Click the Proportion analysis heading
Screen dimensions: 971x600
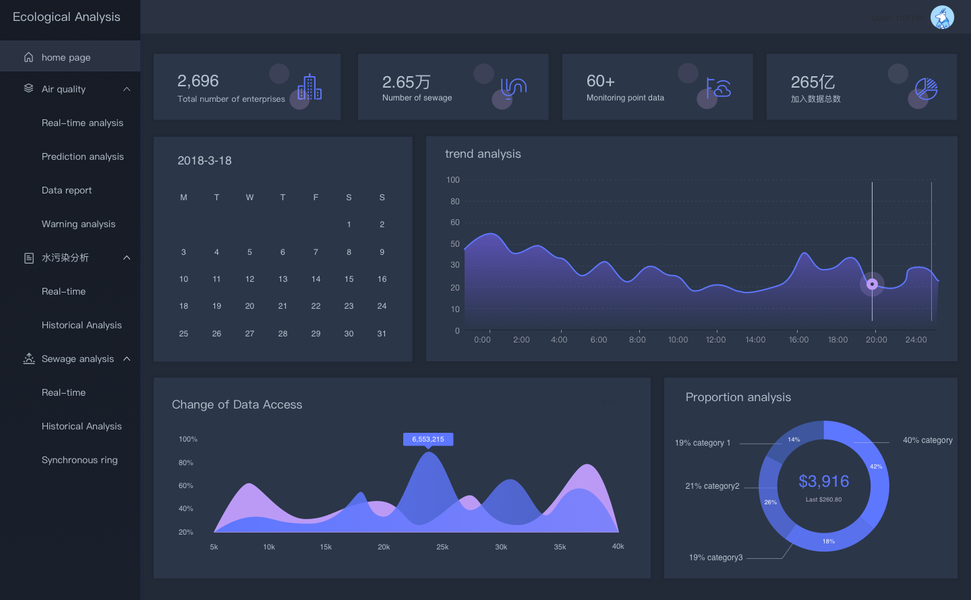tap(738, 397)
